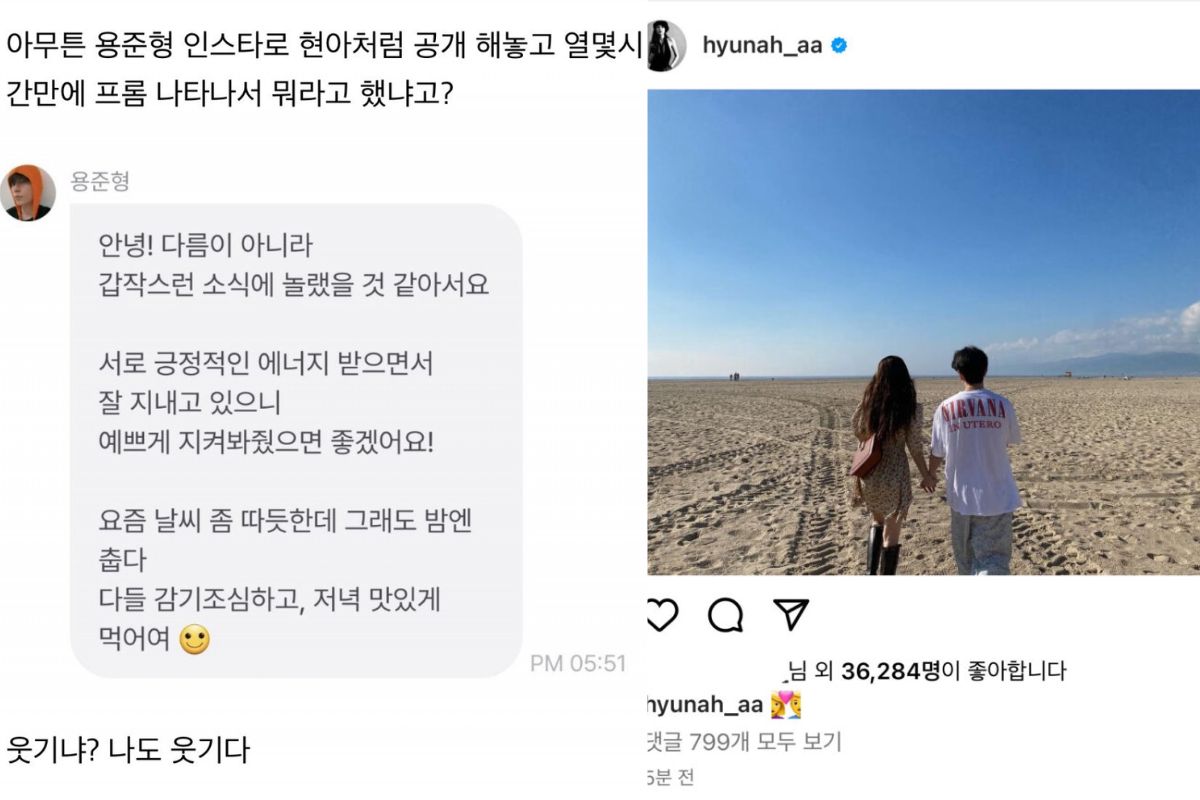This screenshot has width=1200, height=800.
Task: Click the PM 05:51 message timestamp
Action: point(578,662)
